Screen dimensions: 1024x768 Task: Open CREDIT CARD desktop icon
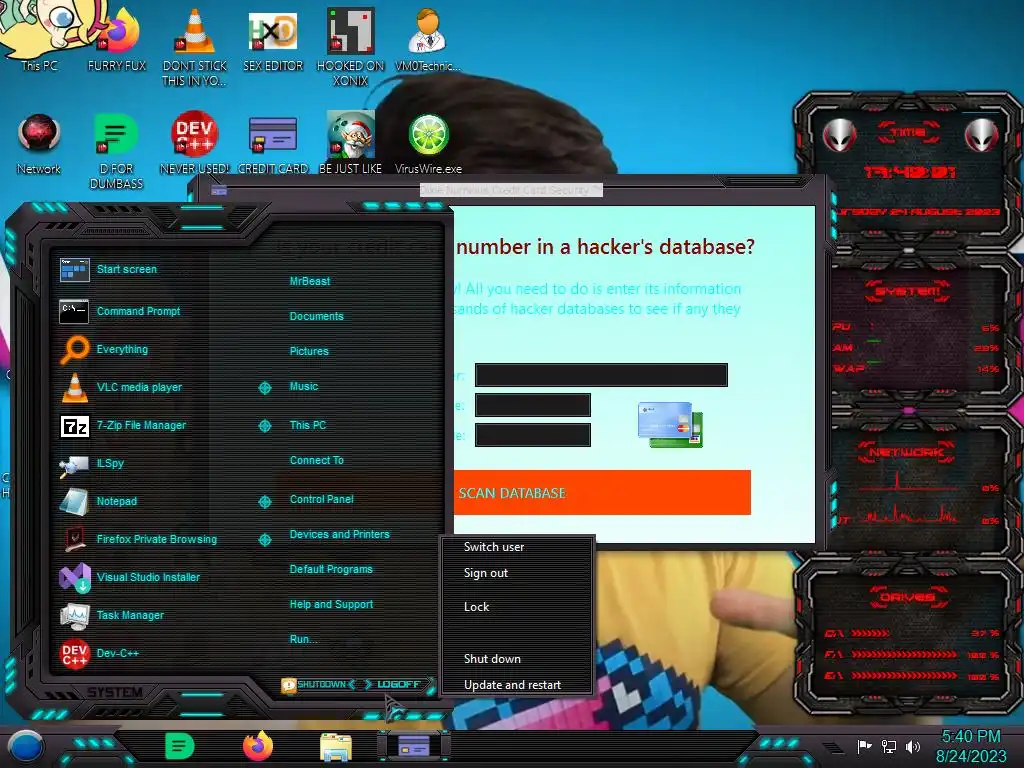[x=273, y=144]
